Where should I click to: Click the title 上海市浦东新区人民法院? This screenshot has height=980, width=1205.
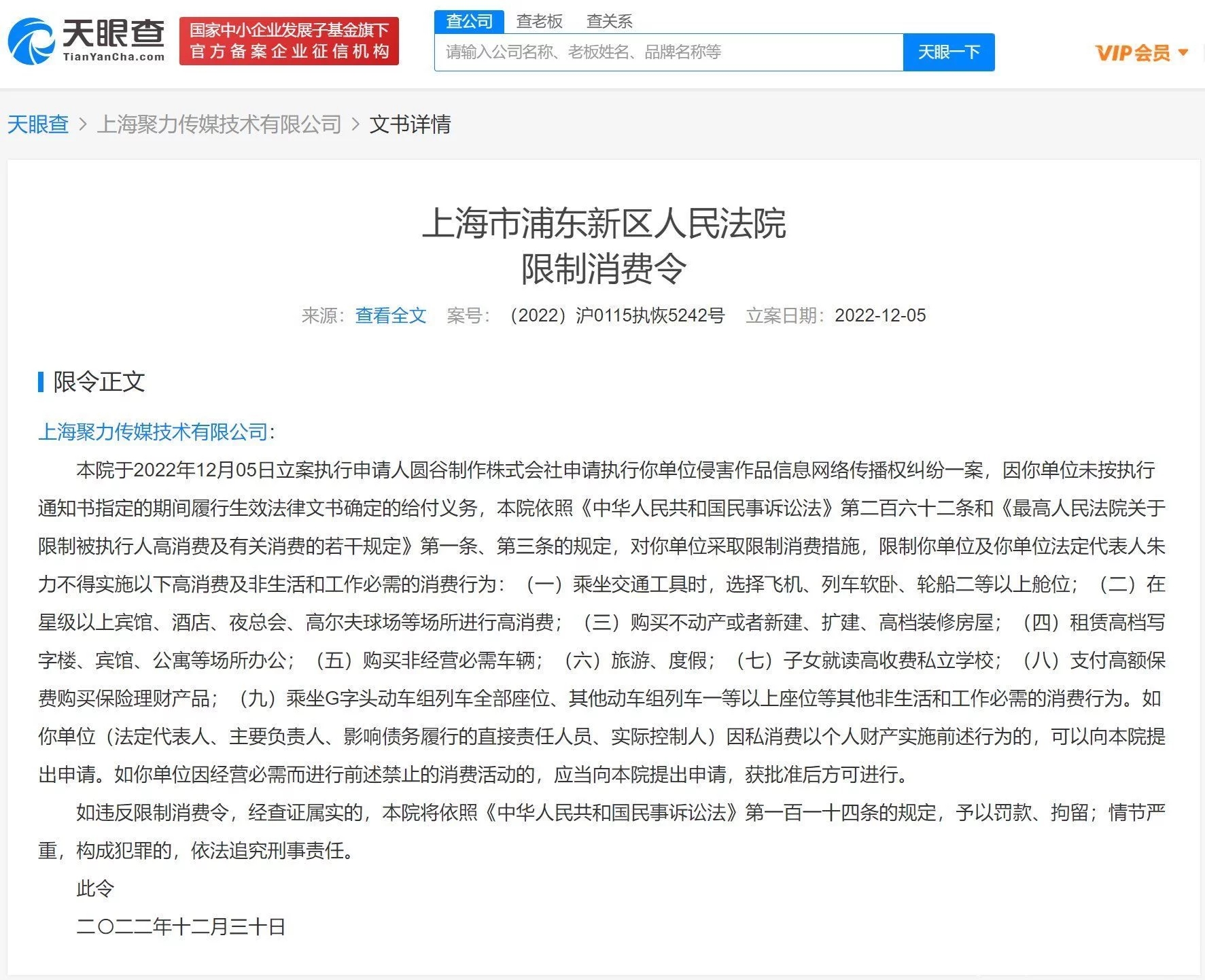pos(604,223)
